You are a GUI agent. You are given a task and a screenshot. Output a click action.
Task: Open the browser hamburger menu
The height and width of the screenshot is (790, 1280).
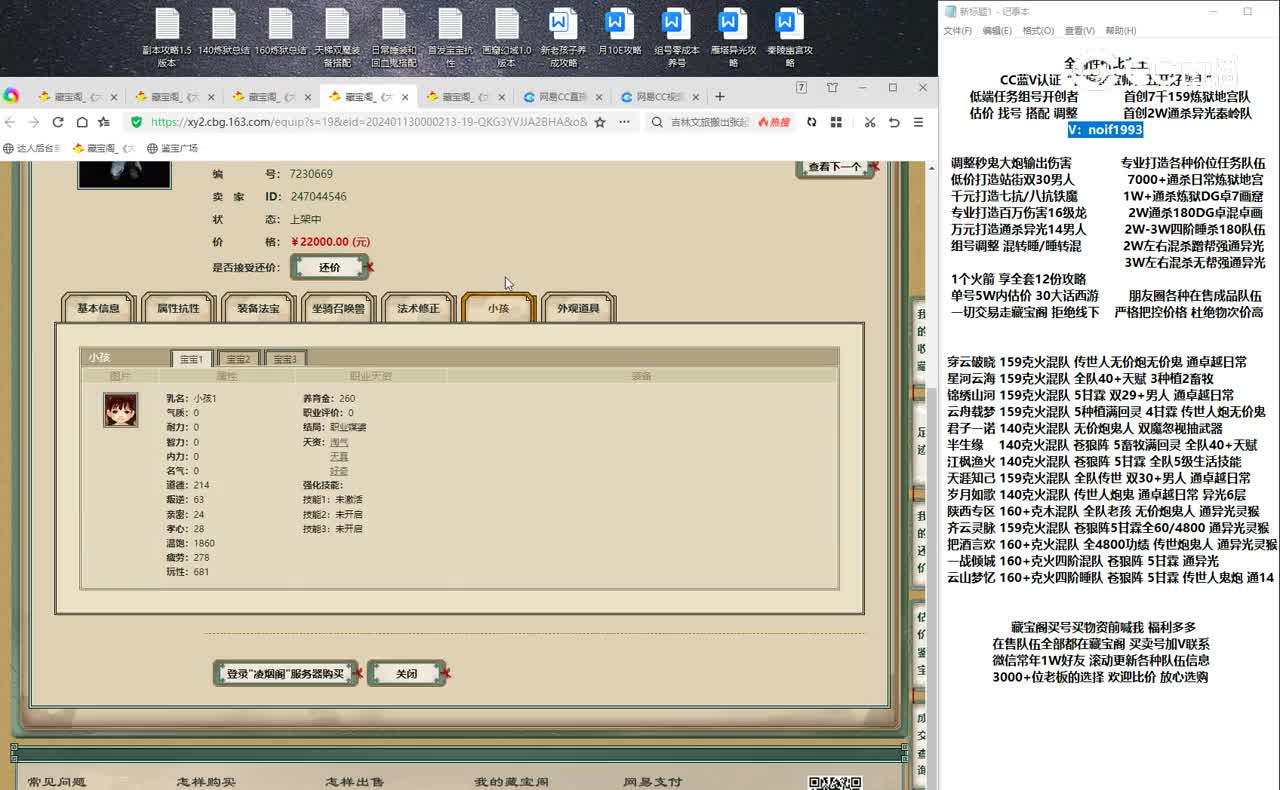(918, 122)
